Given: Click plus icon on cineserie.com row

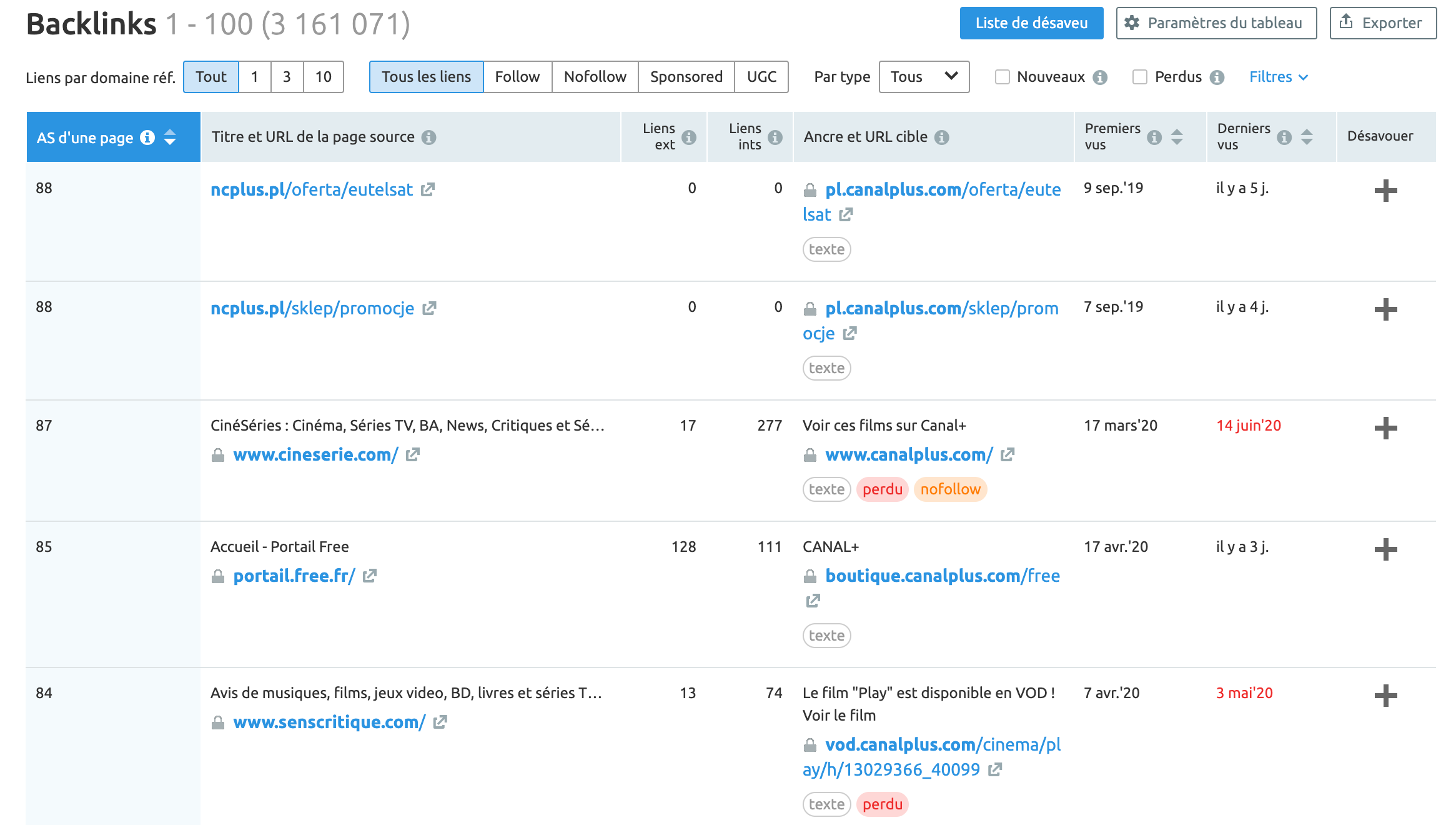Looking at the screenshot, I should click(1385, 428).
